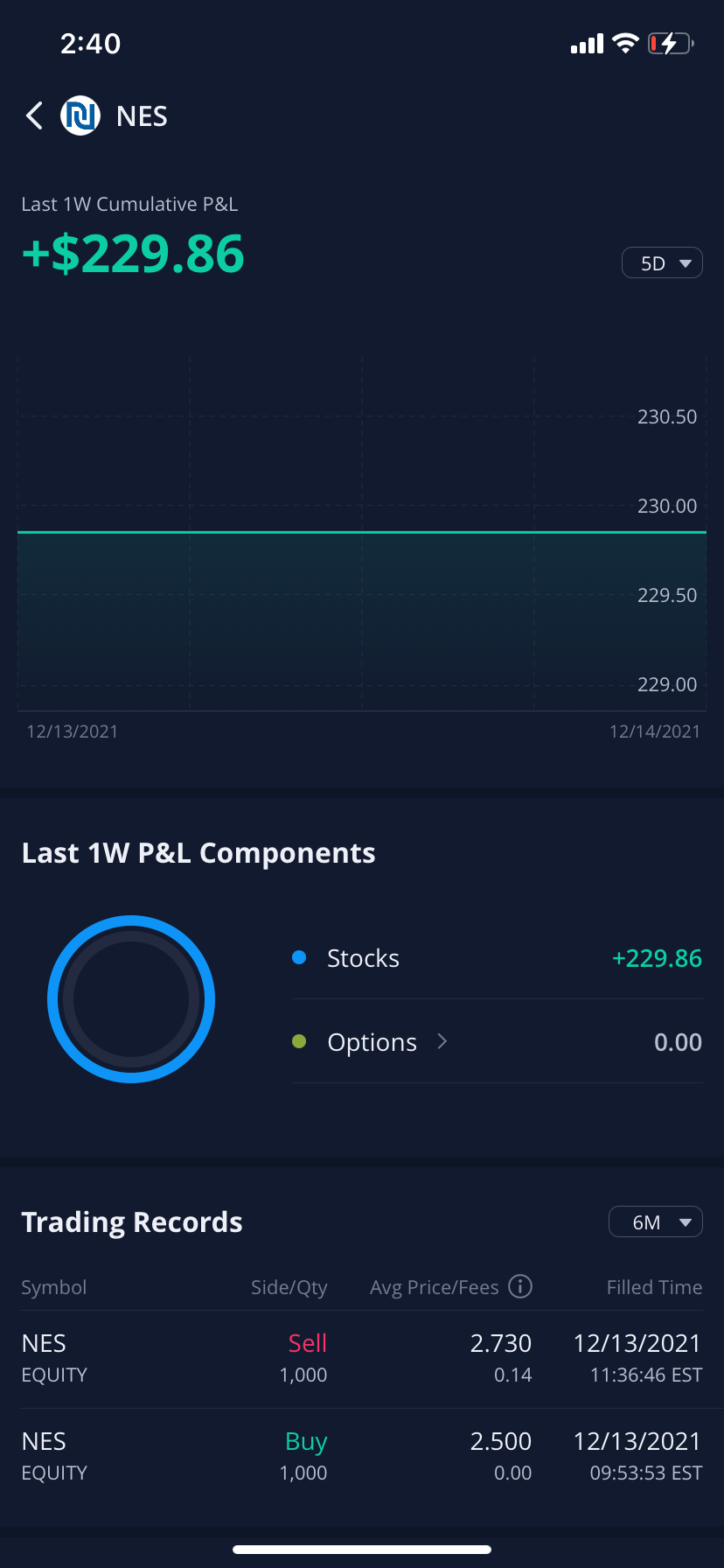Tap the Wi-Fi status icon

tap(625, 43)
